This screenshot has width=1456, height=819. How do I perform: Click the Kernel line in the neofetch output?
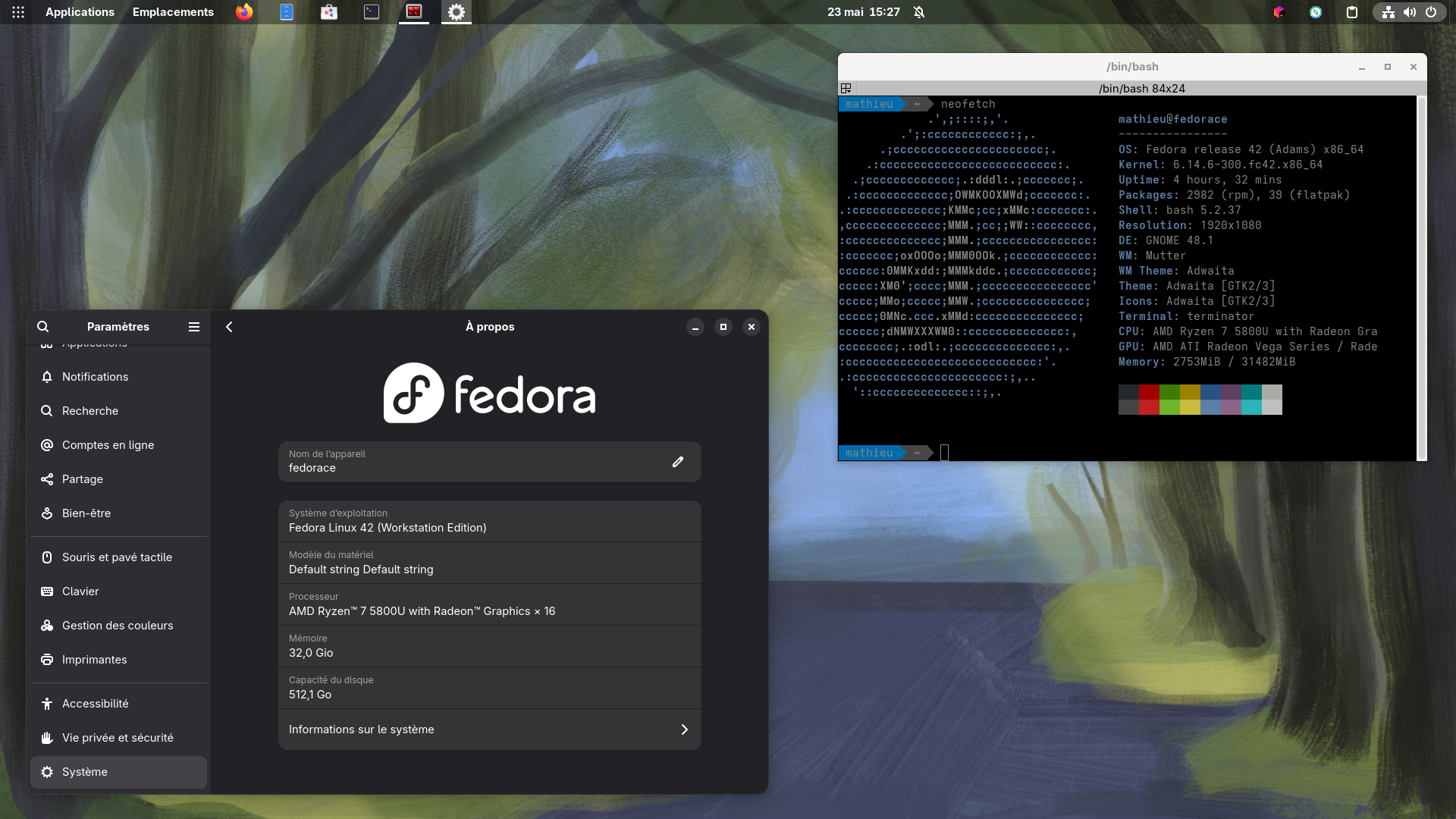tap(1220, 165)
